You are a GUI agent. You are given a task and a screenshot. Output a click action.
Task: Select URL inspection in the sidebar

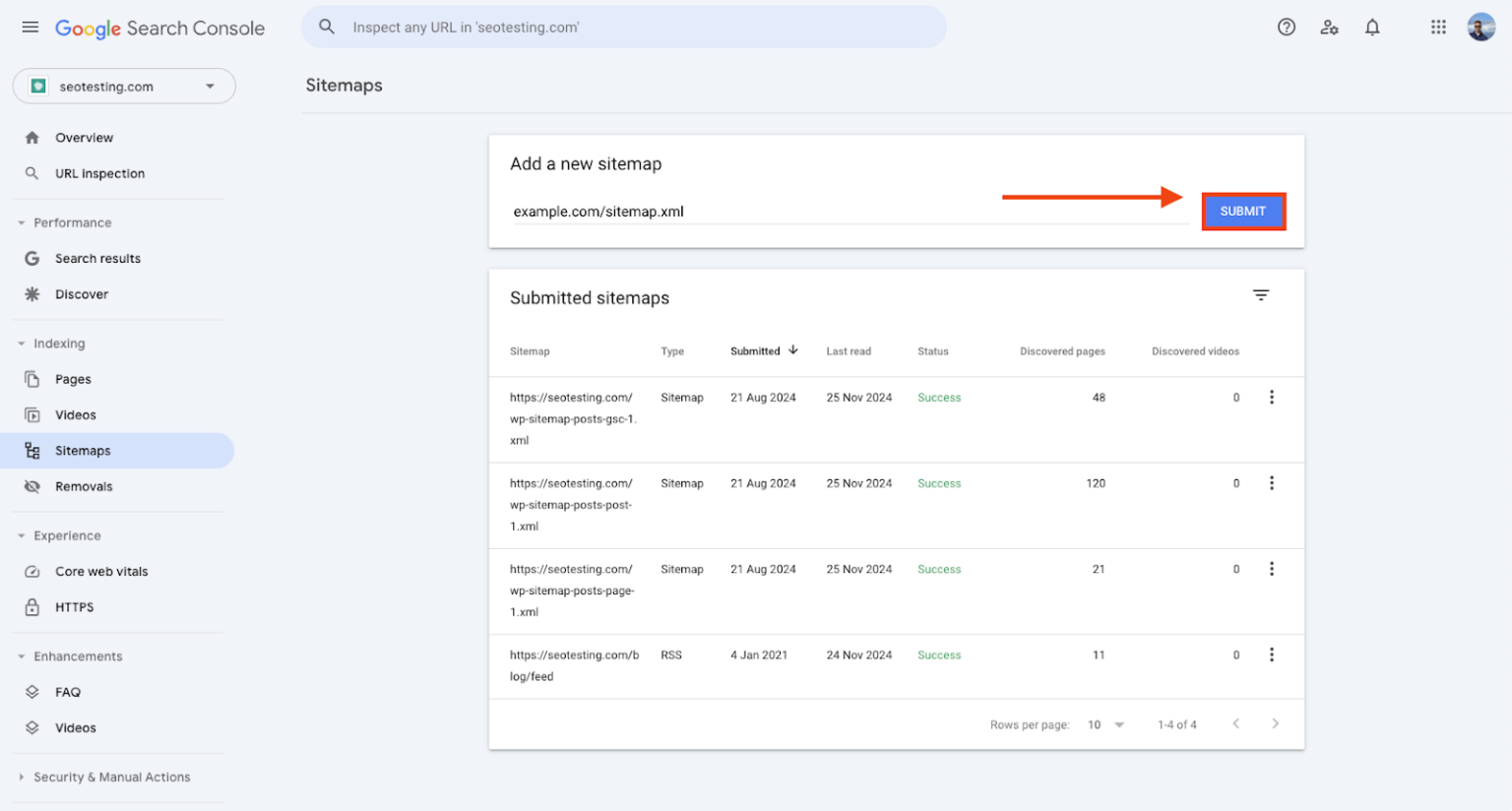[98, 173]
